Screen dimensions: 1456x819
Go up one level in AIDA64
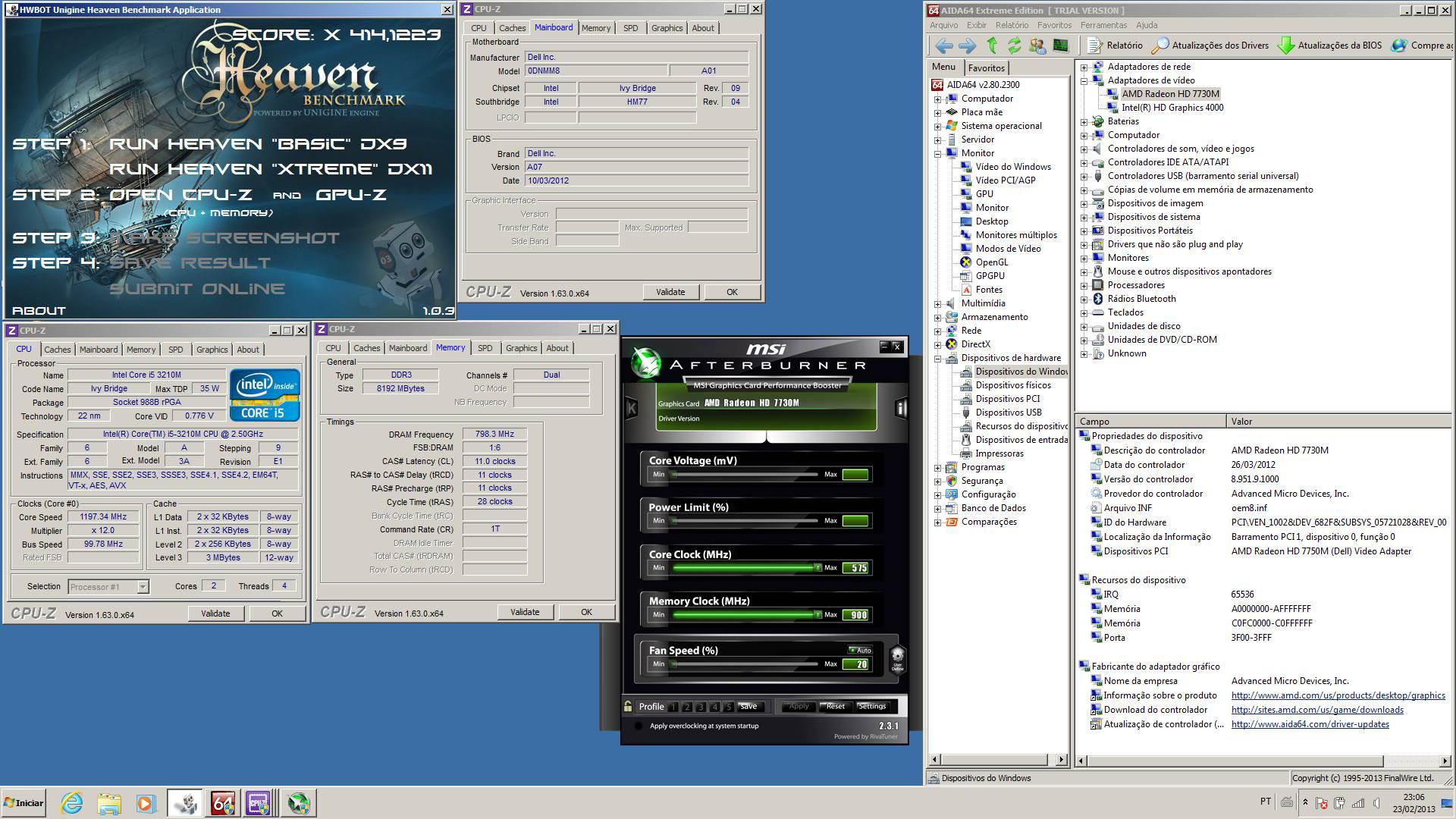(992, 45)
